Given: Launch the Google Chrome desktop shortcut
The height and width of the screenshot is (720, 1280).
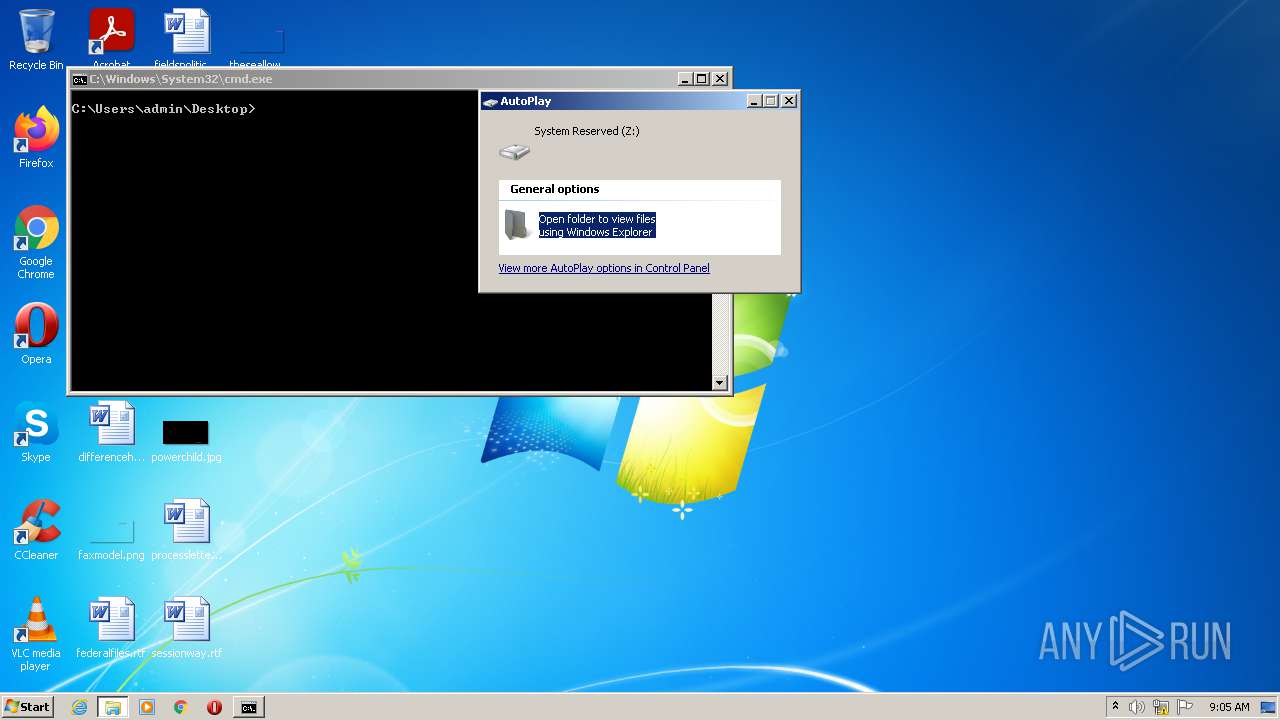Looking at the screenshot, I should coord(36,241).
